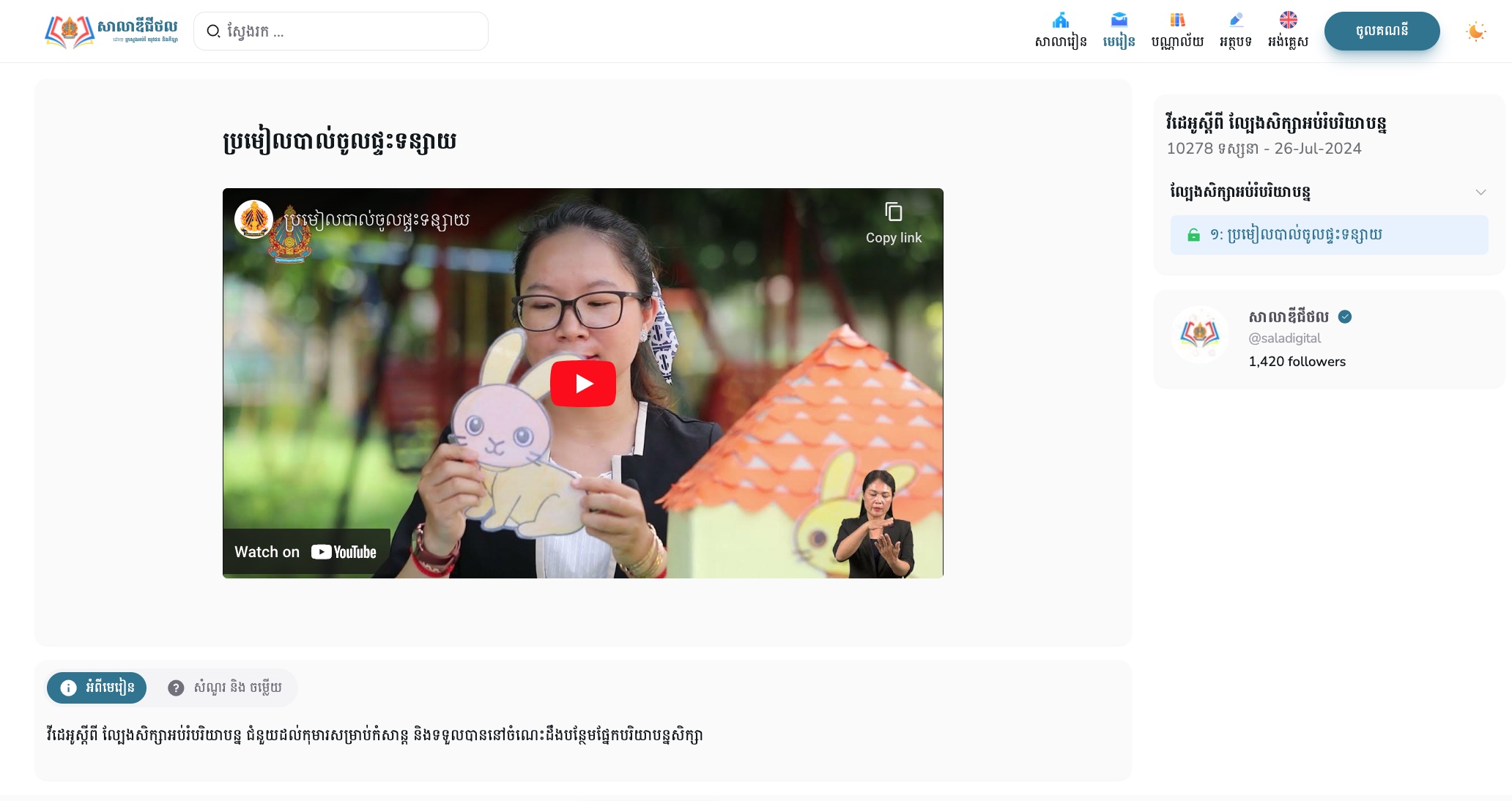Click the login (ចូលគណនី) button
Viewport: 1512px width, 801px height.
1382,31
